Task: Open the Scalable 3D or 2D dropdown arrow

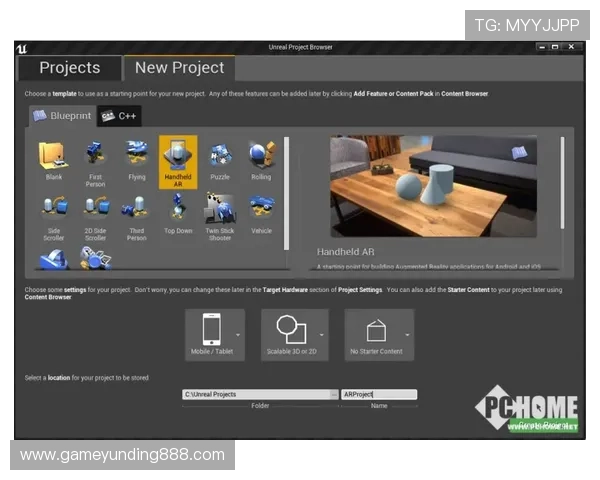Action: [x=322, y=335]
